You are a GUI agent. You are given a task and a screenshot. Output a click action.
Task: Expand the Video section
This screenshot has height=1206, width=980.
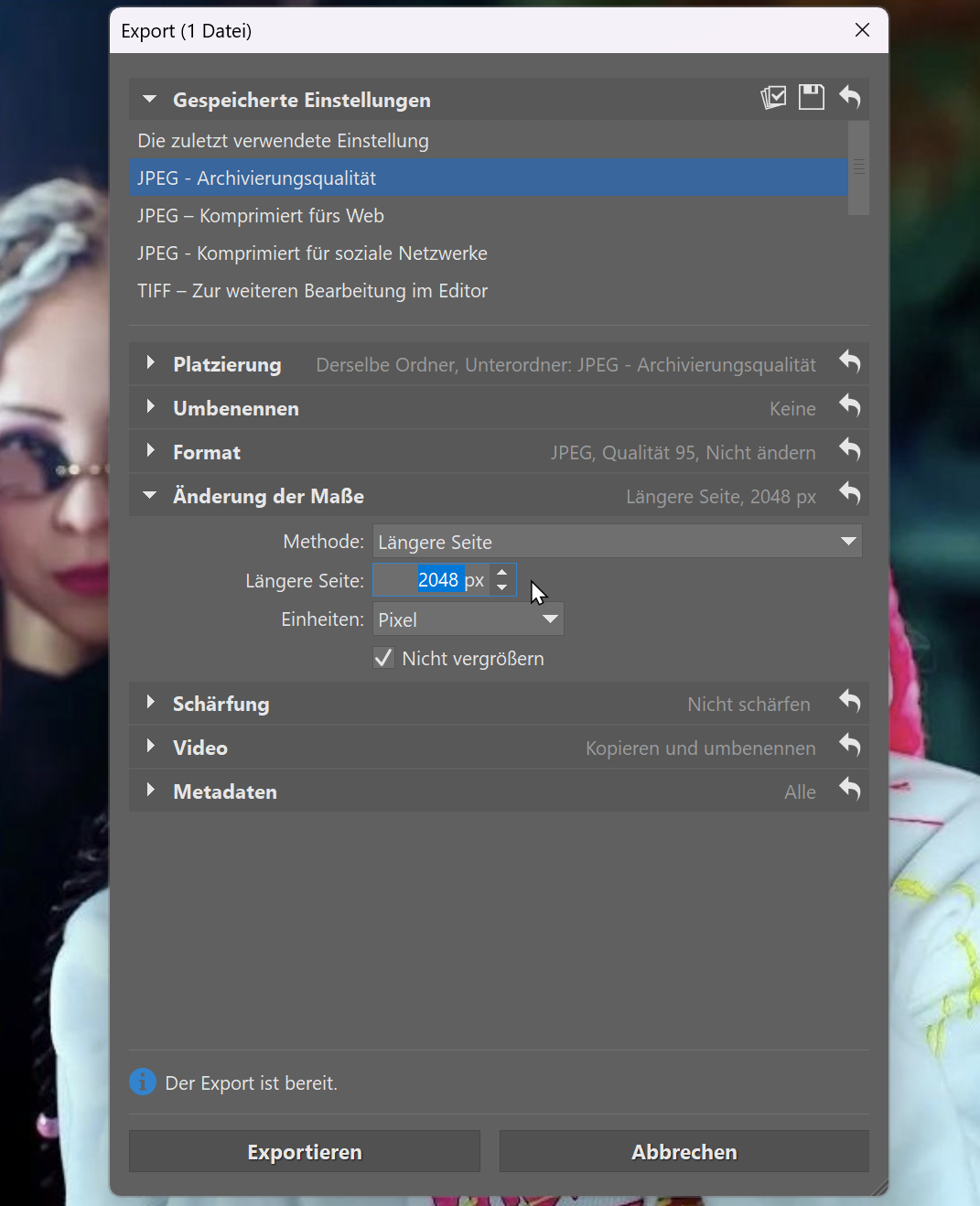pyautogui.click(x=150, y=747)
